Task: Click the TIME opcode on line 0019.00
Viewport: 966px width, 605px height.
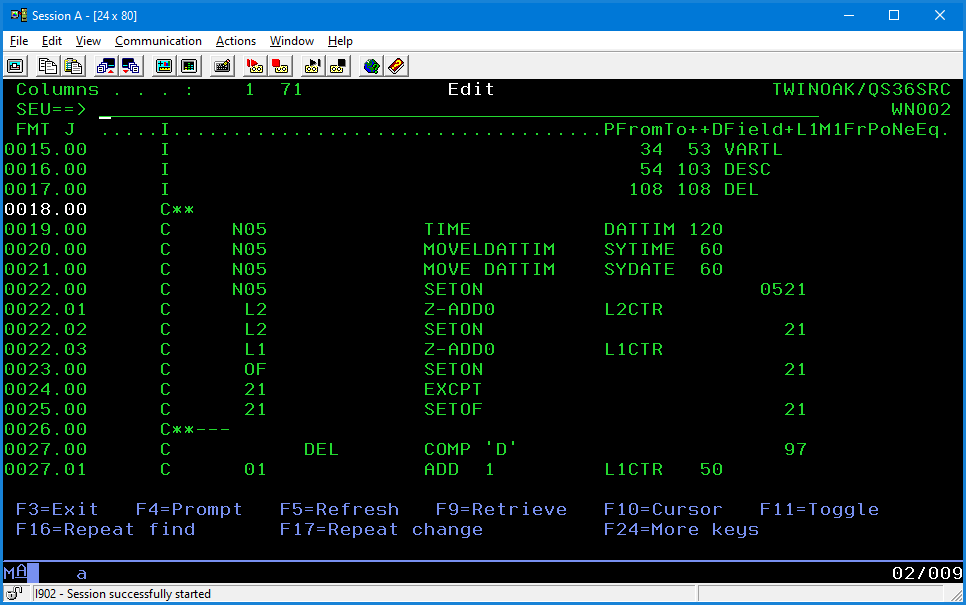Action: pos(447,229)
